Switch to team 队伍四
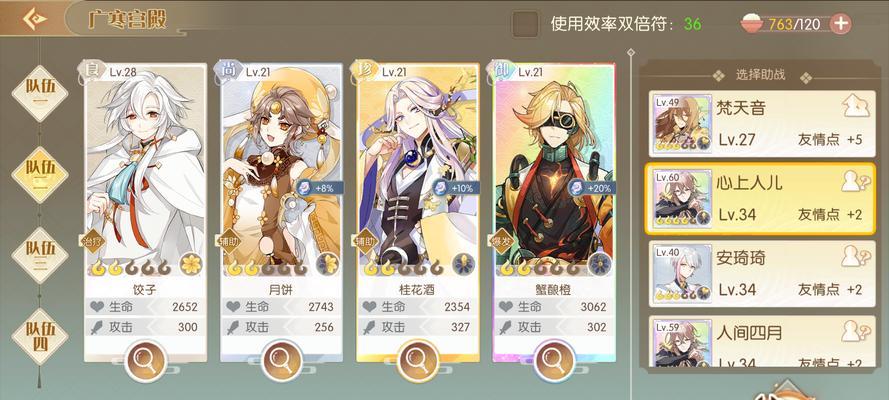The height and width of the screenshot is (400, 889). point(40,337)
